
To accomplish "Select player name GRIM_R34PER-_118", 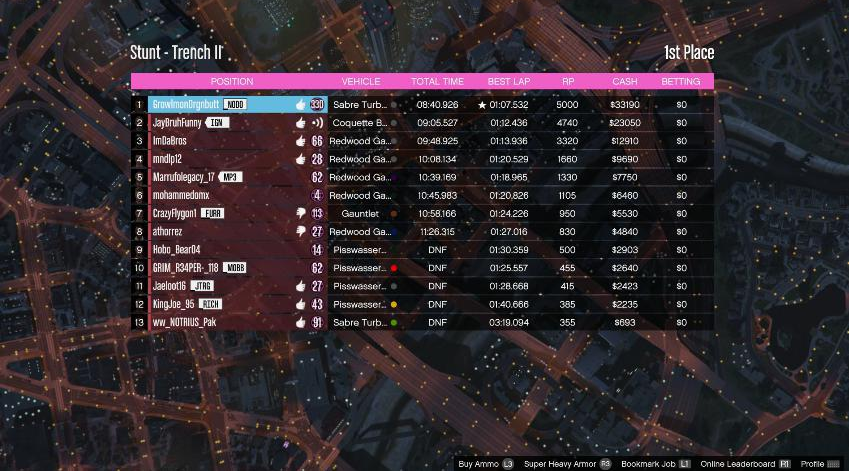I will 185,268.
